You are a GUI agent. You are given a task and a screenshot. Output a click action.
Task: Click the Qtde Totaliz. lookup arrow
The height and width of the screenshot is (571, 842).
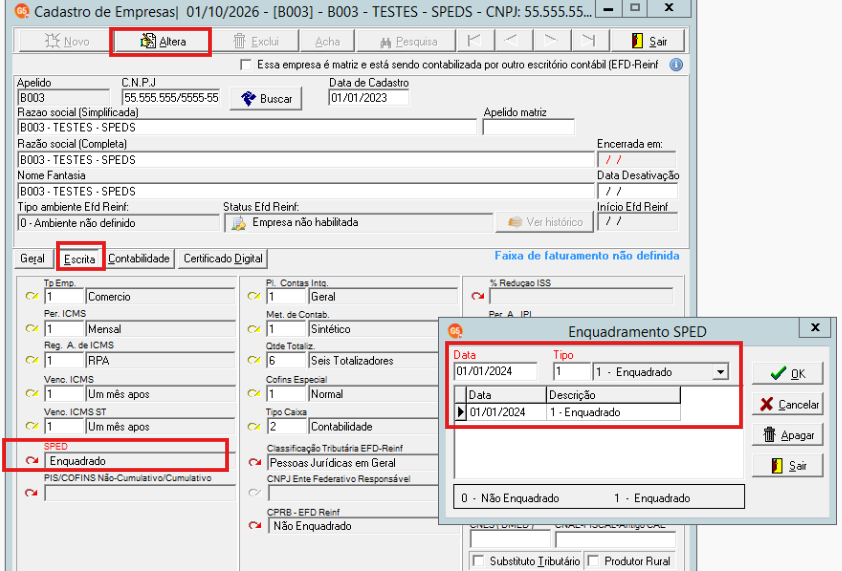click(254, 360)
